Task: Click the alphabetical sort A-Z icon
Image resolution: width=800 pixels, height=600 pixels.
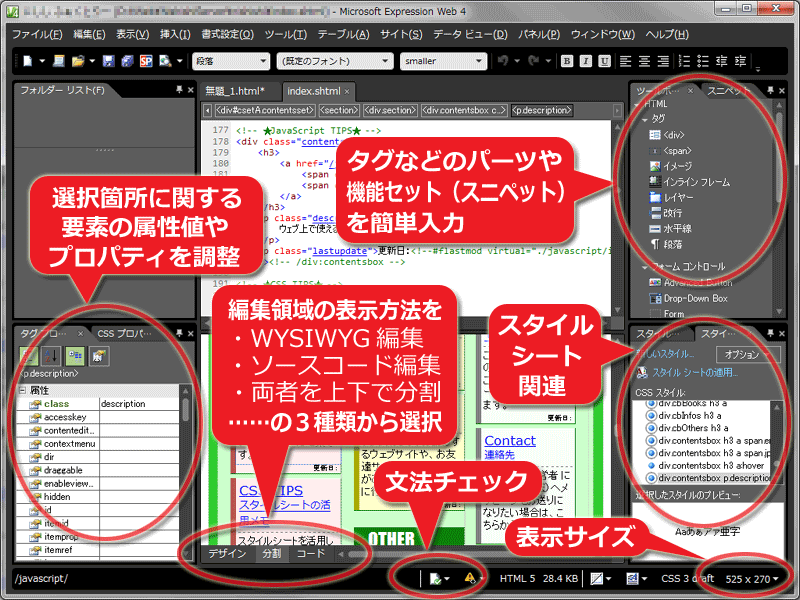Action: coord(52,356)
